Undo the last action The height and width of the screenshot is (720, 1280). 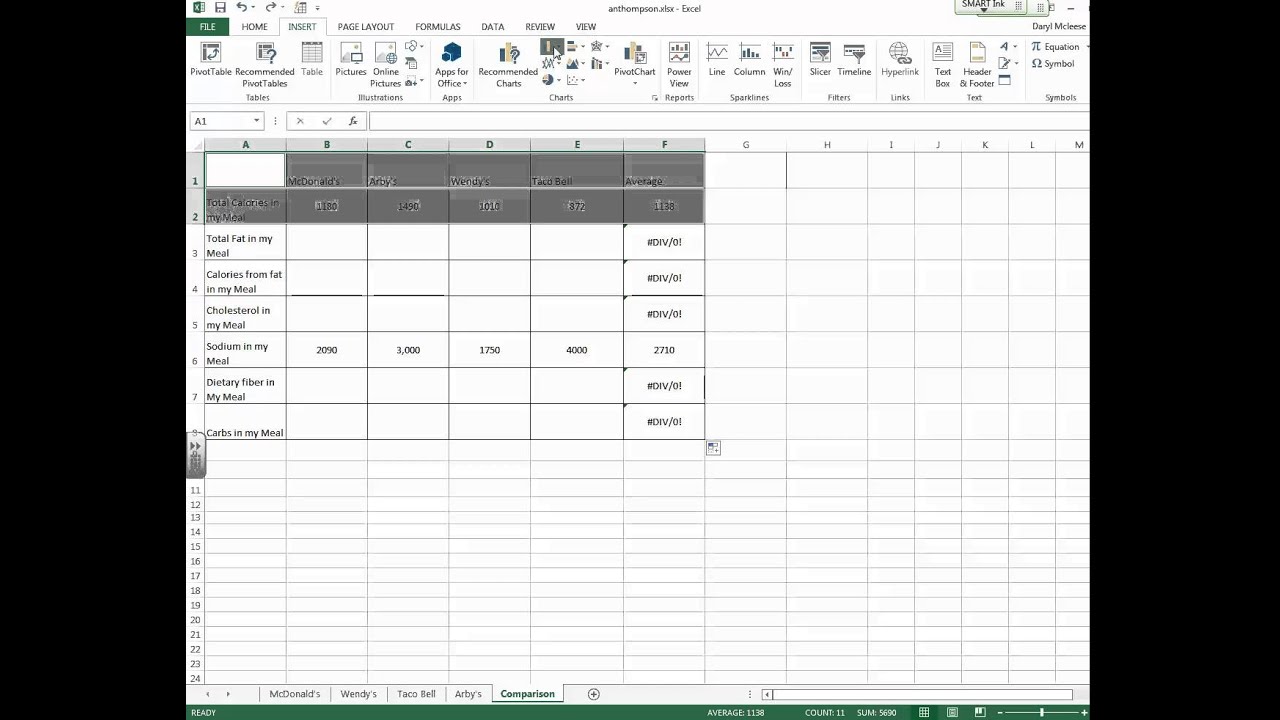tap(241, 8)
